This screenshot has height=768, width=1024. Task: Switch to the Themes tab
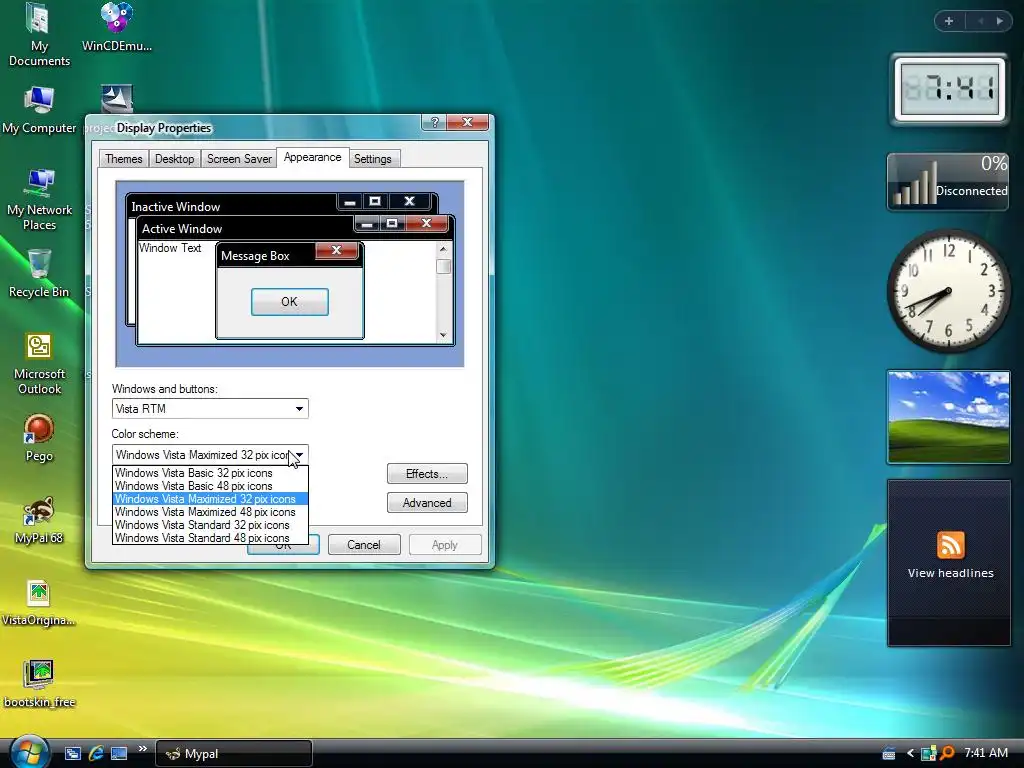tap(123, 159)
